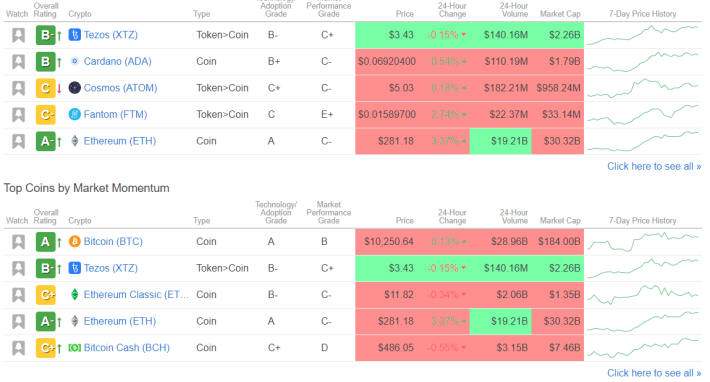Click Type column header in Market Momentum table
710x382 pixels.
click(x=201, y=220)
